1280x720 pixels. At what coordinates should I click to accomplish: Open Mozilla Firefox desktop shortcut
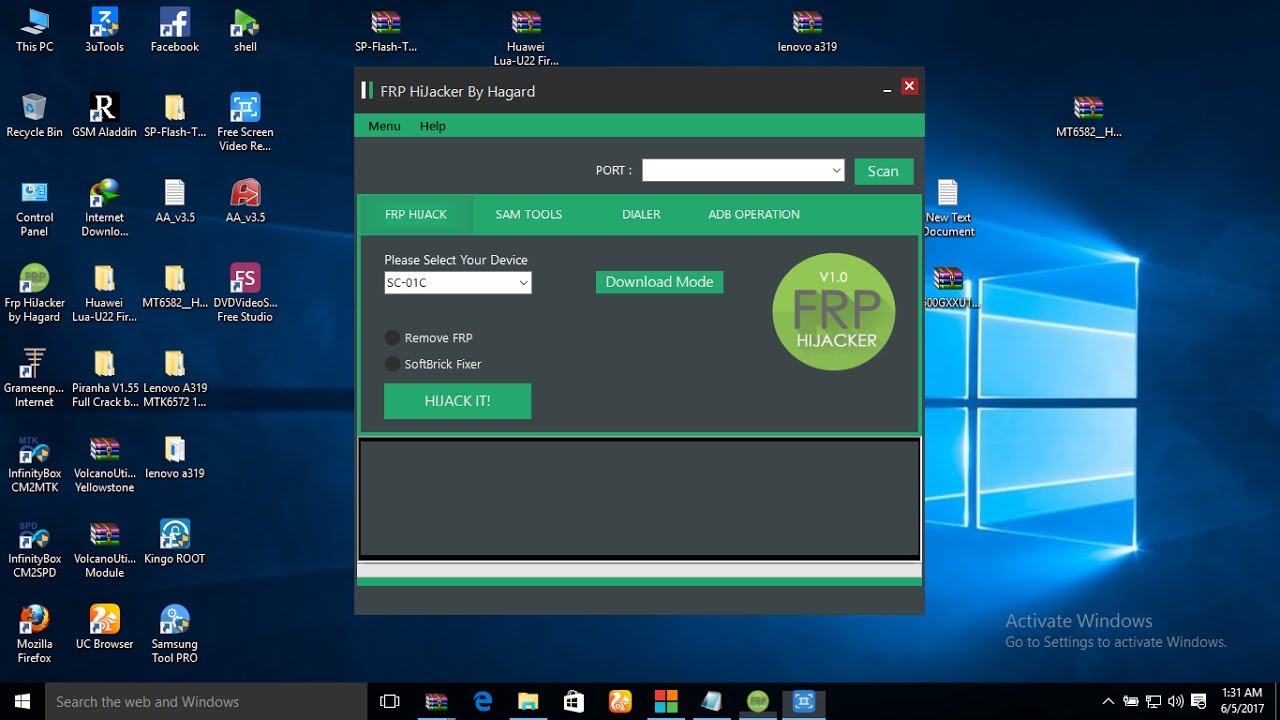click(34, 634)
